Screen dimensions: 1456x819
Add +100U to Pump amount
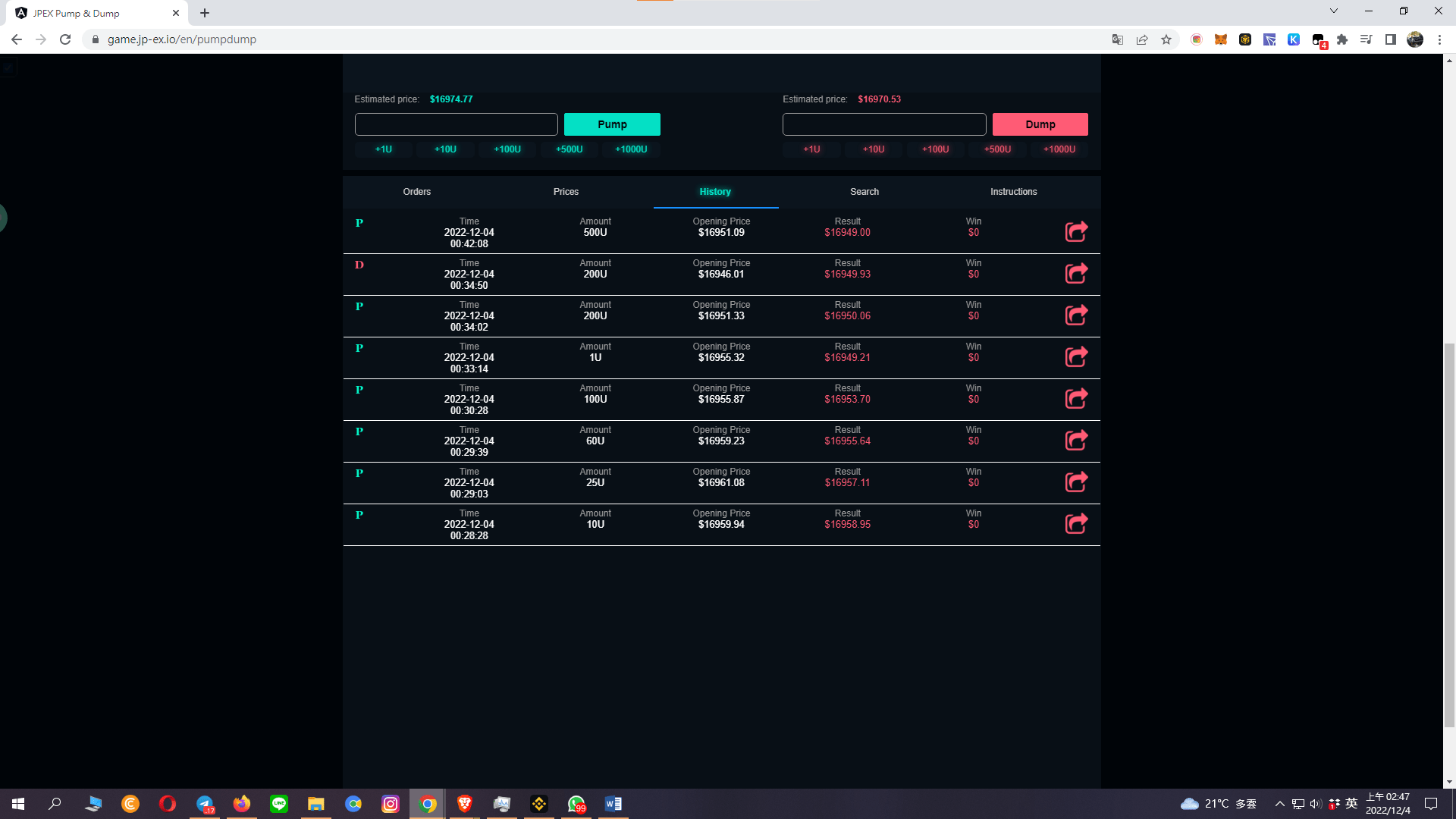[x=507, y=149]
